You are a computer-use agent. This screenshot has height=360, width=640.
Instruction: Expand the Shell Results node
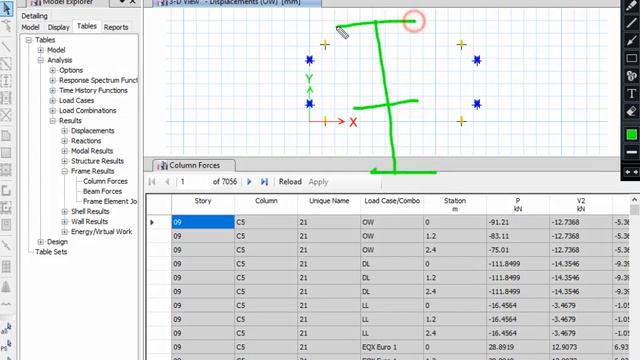(x=64, y=211)
